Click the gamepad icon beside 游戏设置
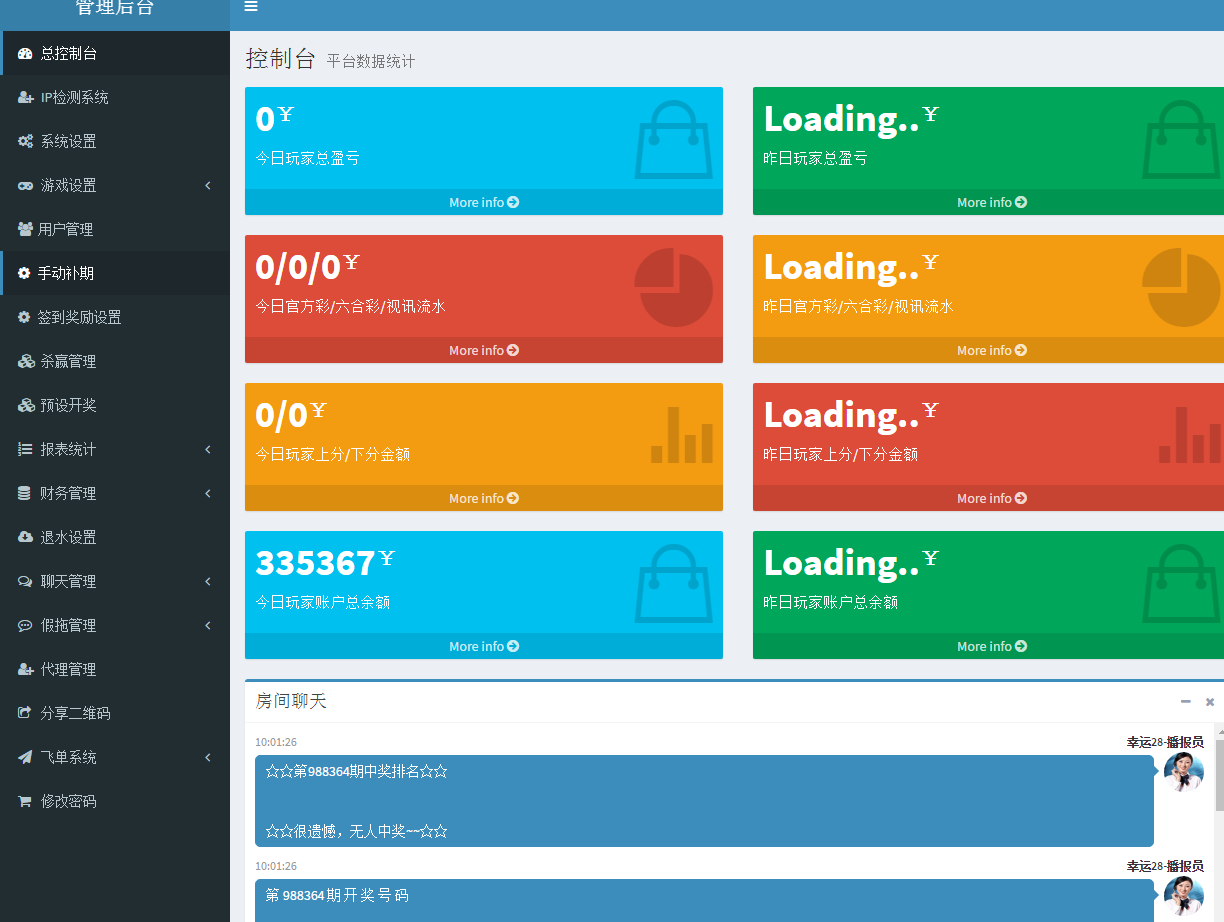This screenshot has height=922, width=1224. [25, 186]
